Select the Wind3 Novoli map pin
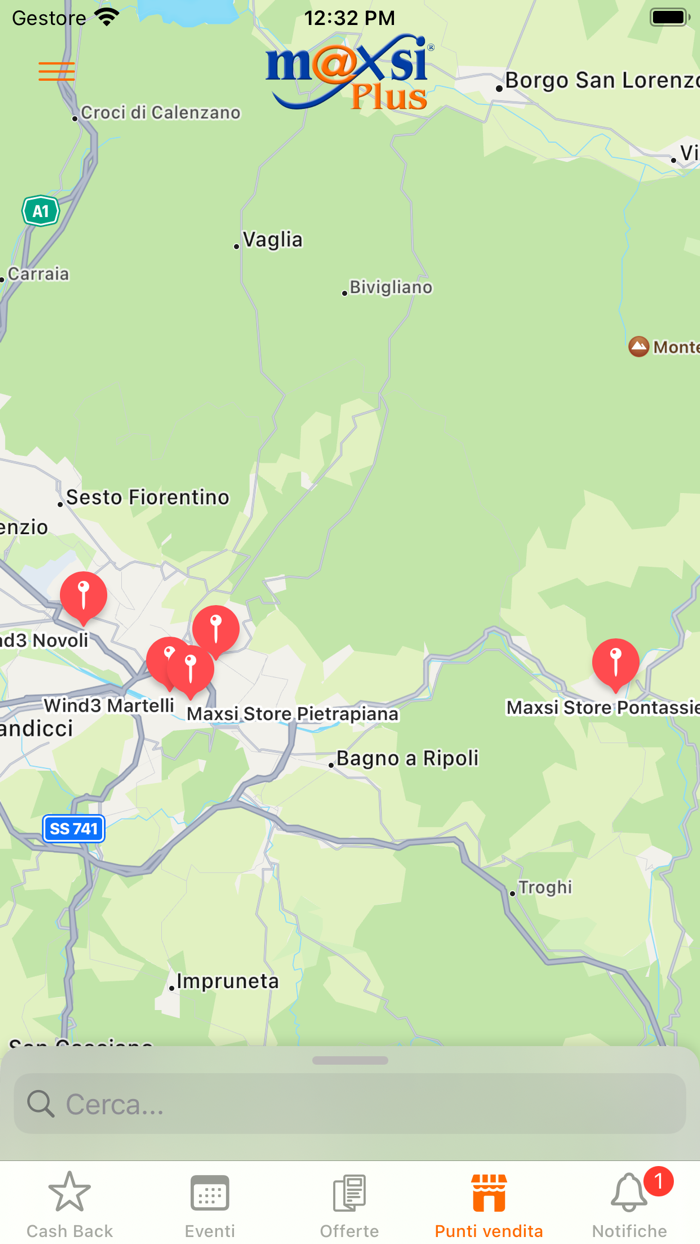The height and width of the screenshot is (1244, 700). coord(83,597)
